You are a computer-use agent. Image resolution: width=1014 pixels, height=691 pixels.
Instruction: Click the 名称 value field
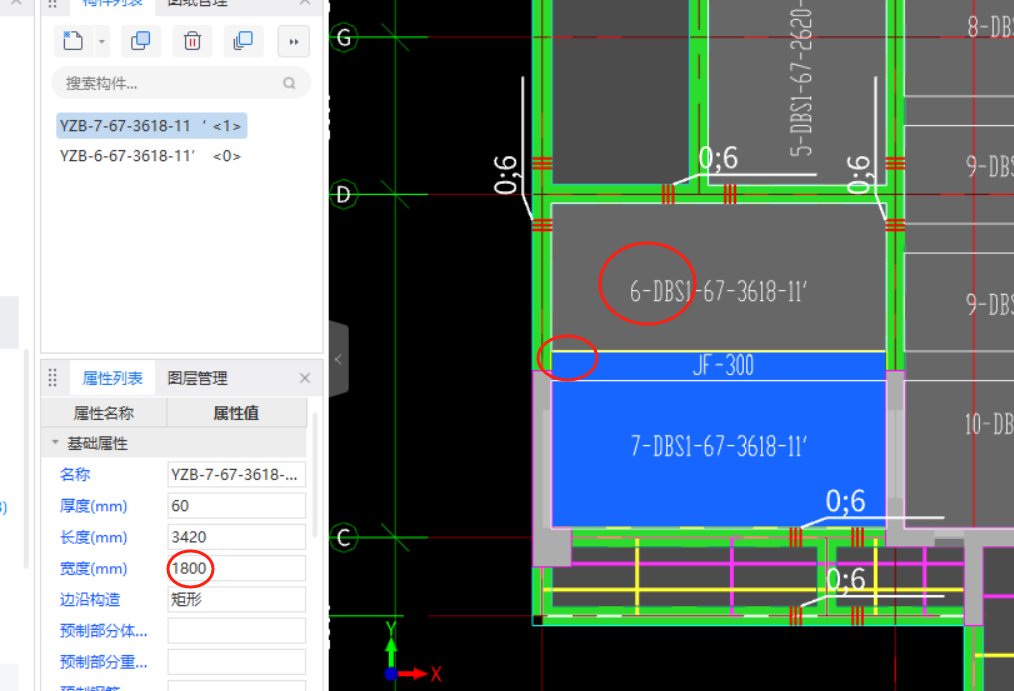pyautogui.click(x=236, y=474)
